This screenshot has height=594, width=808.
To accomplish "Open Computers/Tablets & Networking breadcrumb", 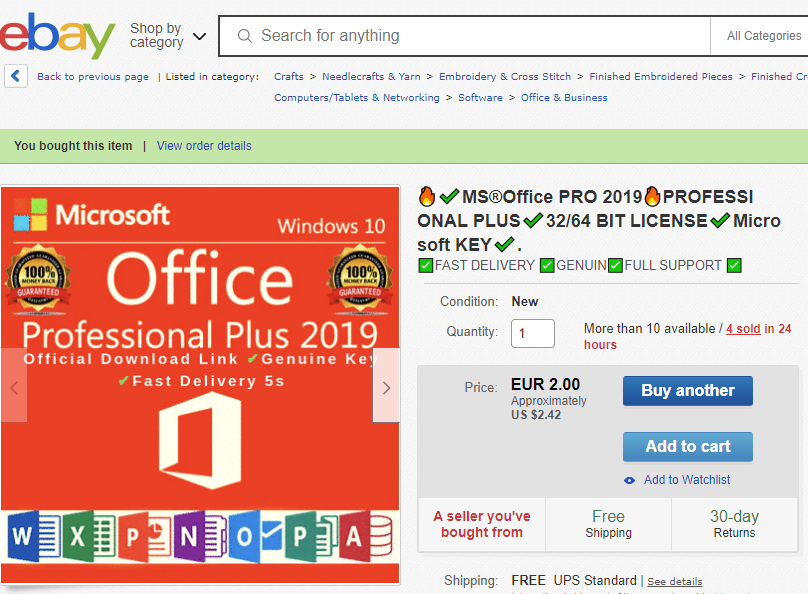I will pyautogui.click(x=357, y=98).
